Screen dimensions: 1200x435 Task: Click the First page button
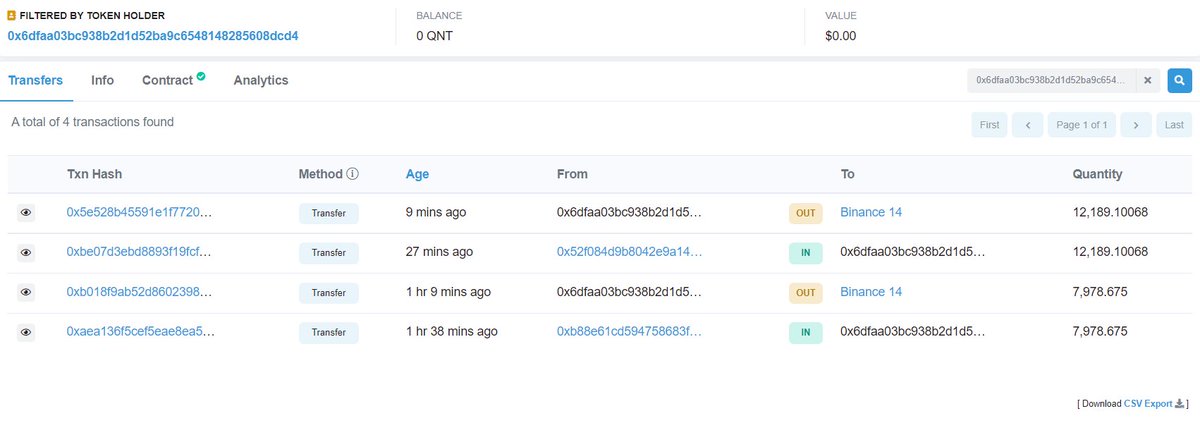click(x=989, y=125)
